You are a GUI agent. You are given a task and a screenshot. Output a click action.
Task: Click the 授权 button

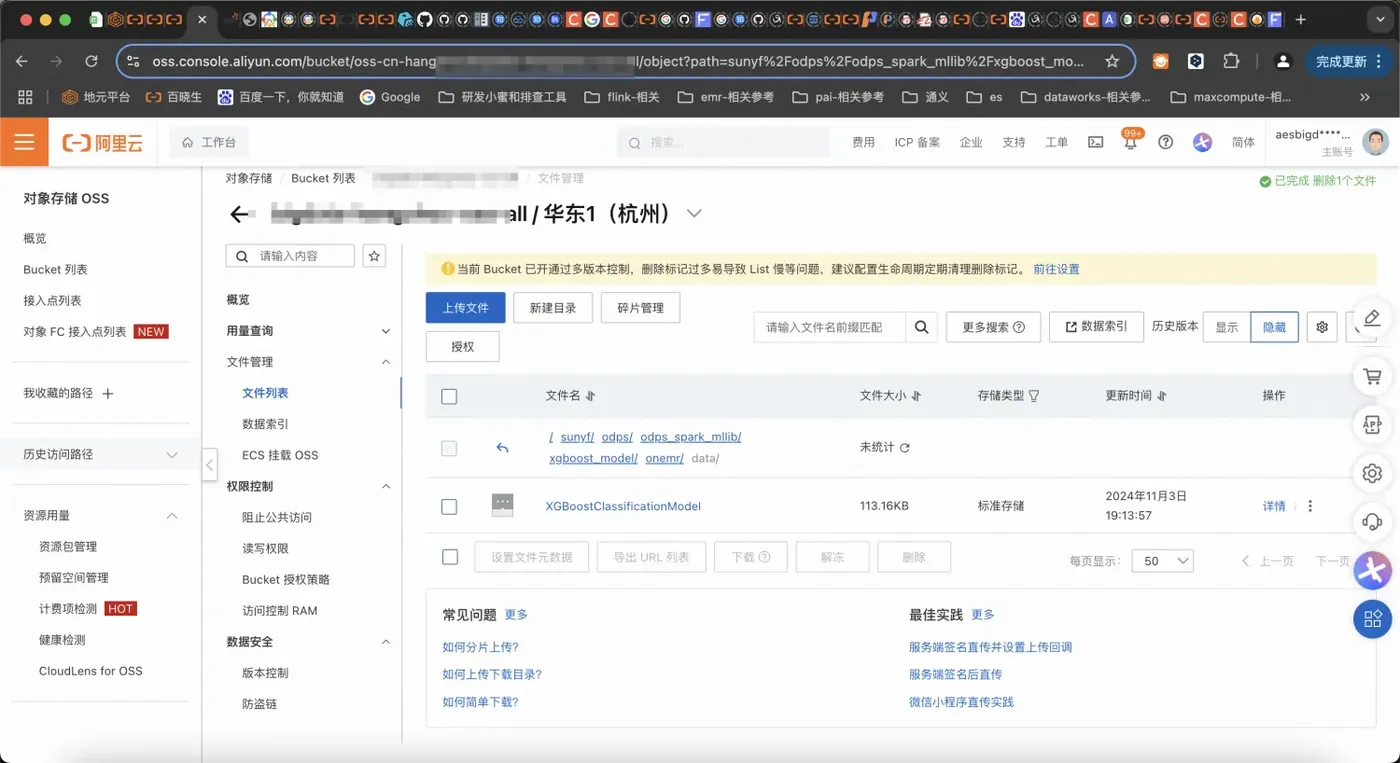click(462, 346)
